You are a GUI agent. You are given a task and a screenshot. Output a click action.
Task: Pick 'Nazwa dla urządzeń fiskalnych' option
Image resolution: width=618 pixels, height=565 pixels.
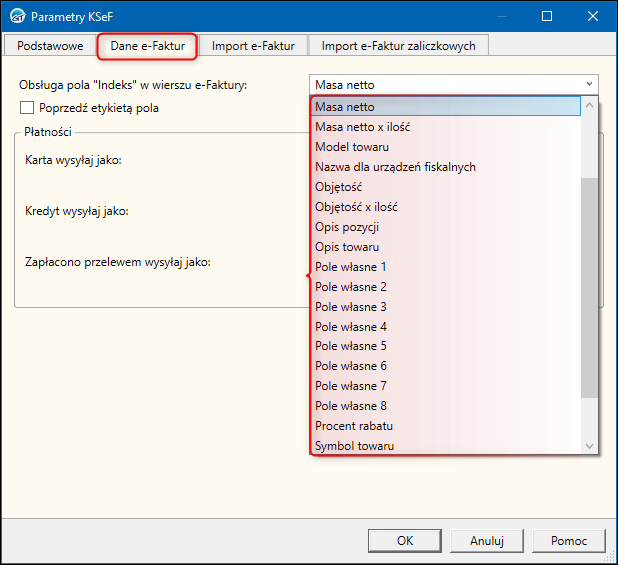coord(446,167)
